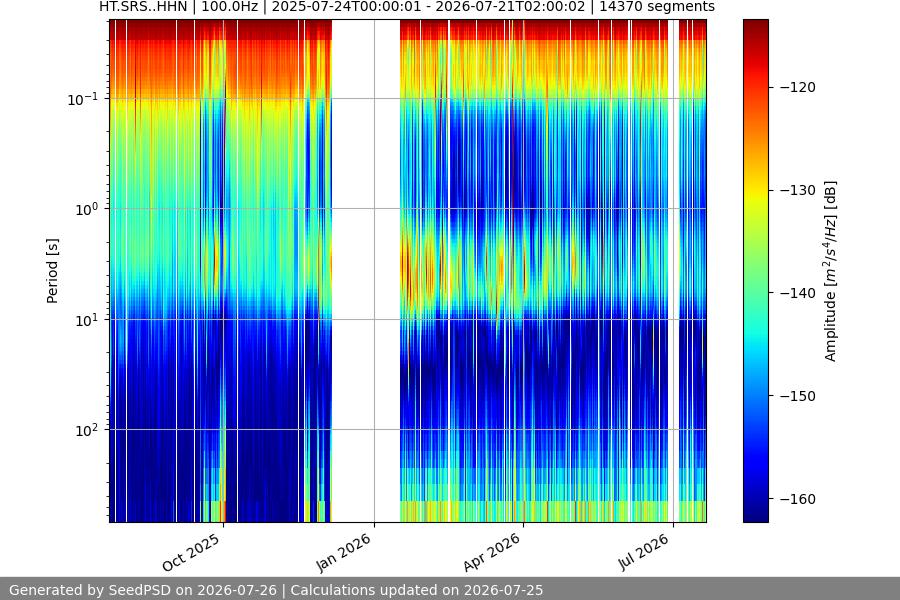Select the 'Jul 2026' x-axis label
This screenshot has height=600, width=900.
[x=643, y=552]
